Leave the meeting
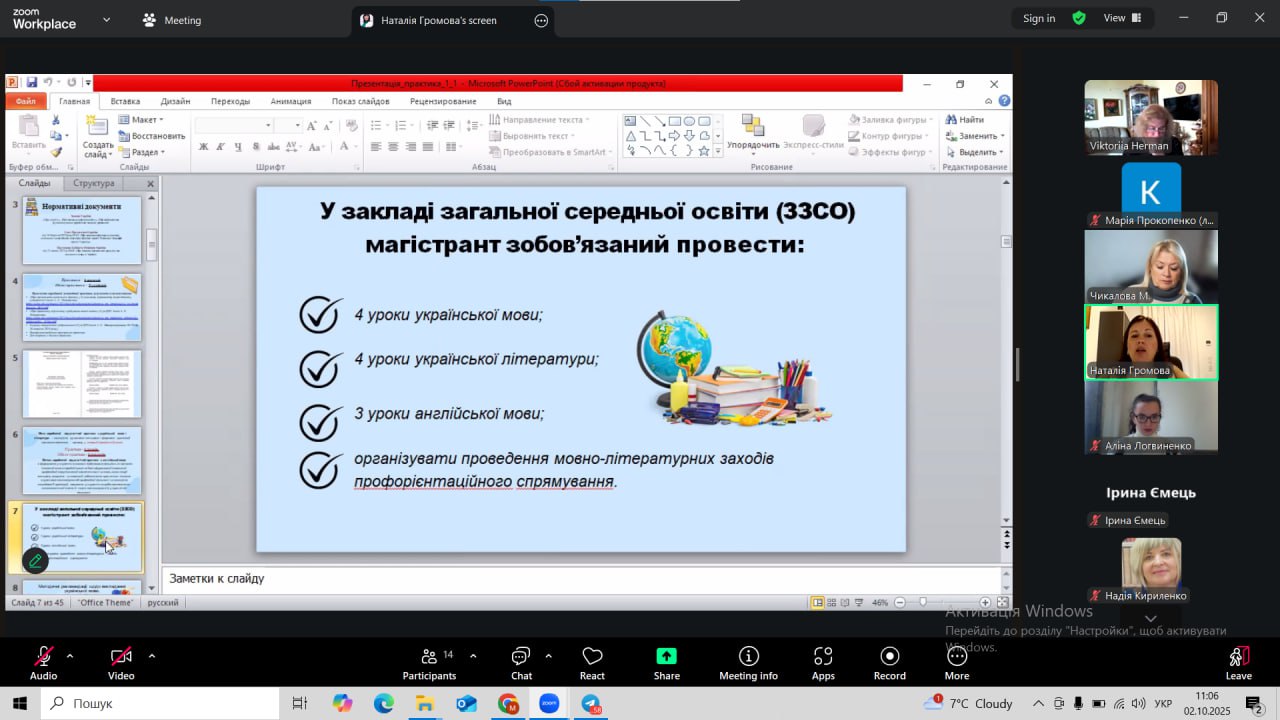 (x=1238, y=663)
